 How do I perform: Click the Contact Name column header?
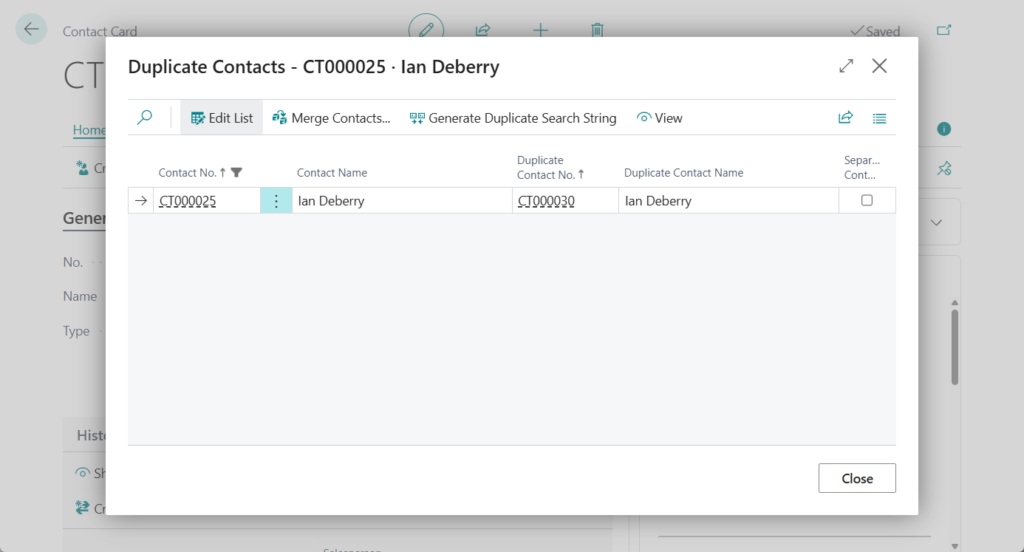point(332,173)
